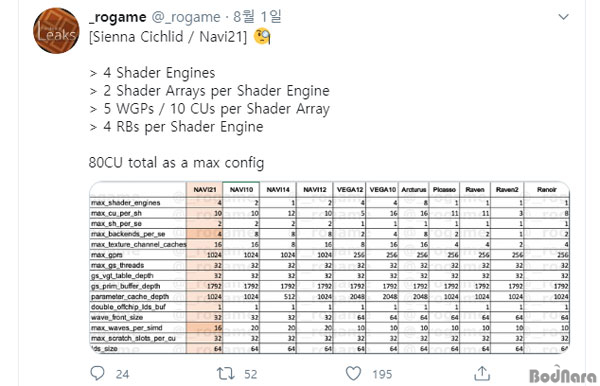Screen dimensions: 600x386
Task: Click the Renoir column header
Action: [x=546, y=190]
